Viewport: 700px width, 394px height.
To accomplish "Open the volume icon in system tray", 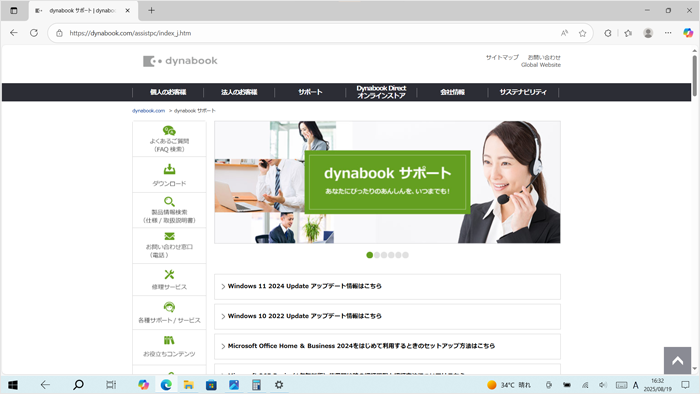I will (603, 385).
